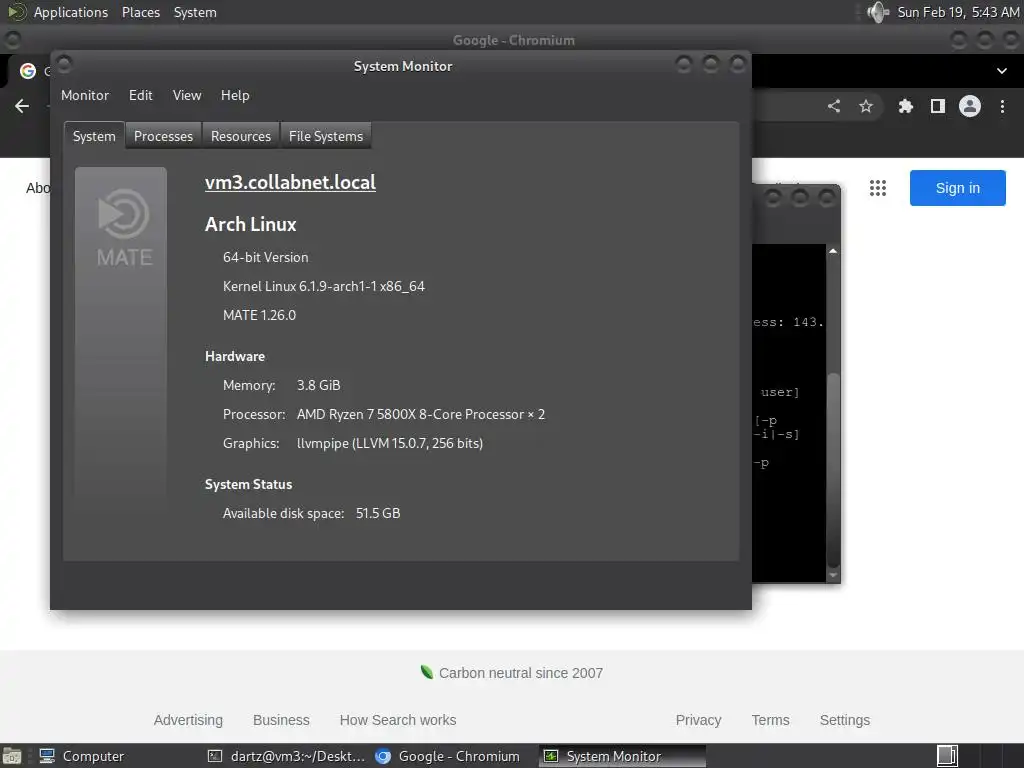Click the Privacy footer link
The height and width of the screenshot is (768, 1024).
tap(698, 720)
